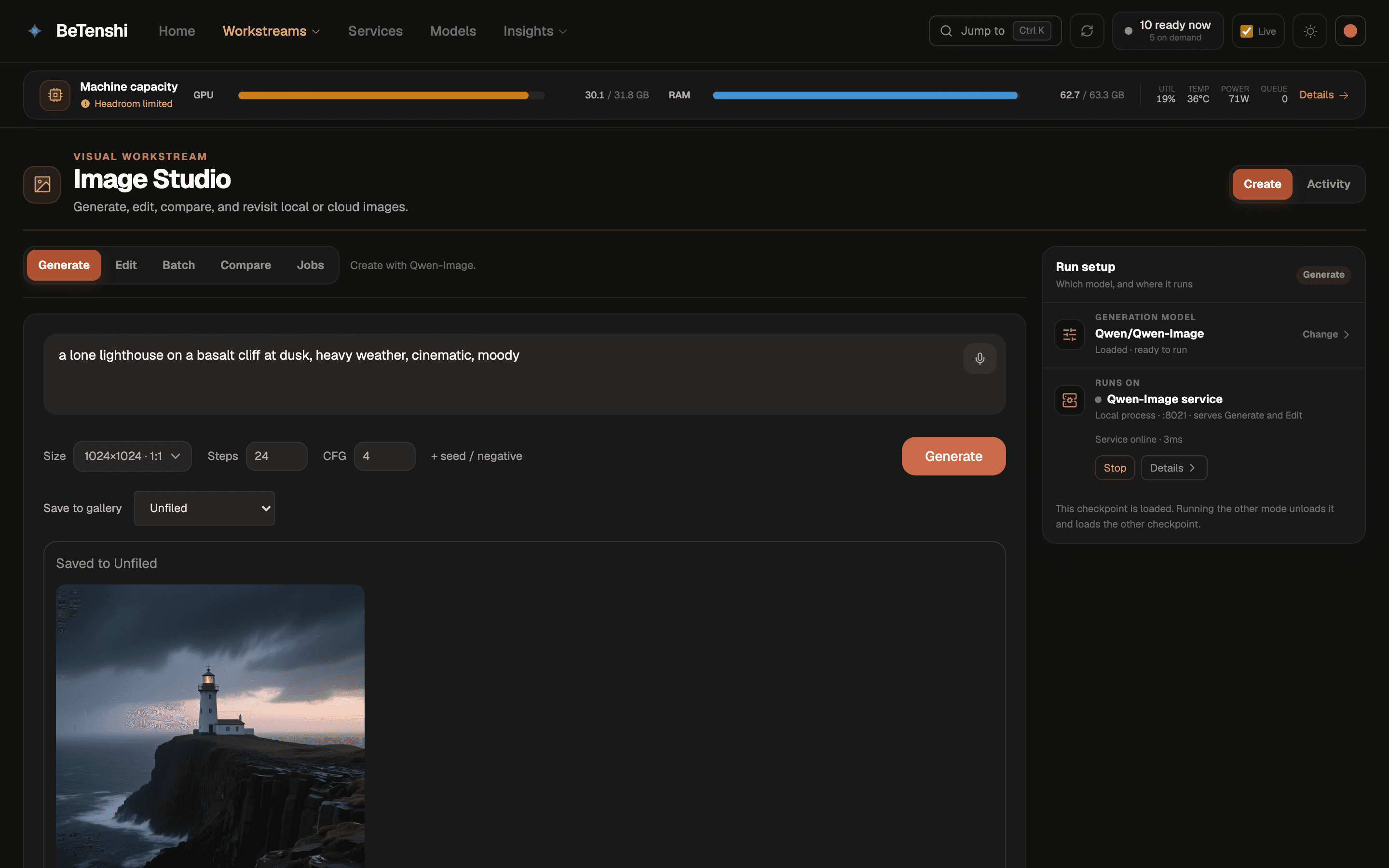This screenshot has height=868, width=1389.
Task: Click the refresh icon in the top bar
Action: (x=1087, y=31)
